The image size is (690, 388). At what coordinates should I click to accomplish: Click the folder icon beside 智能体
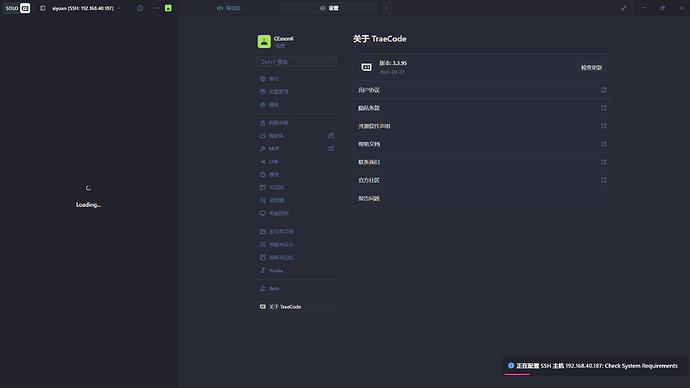click(x=331, y=135)
